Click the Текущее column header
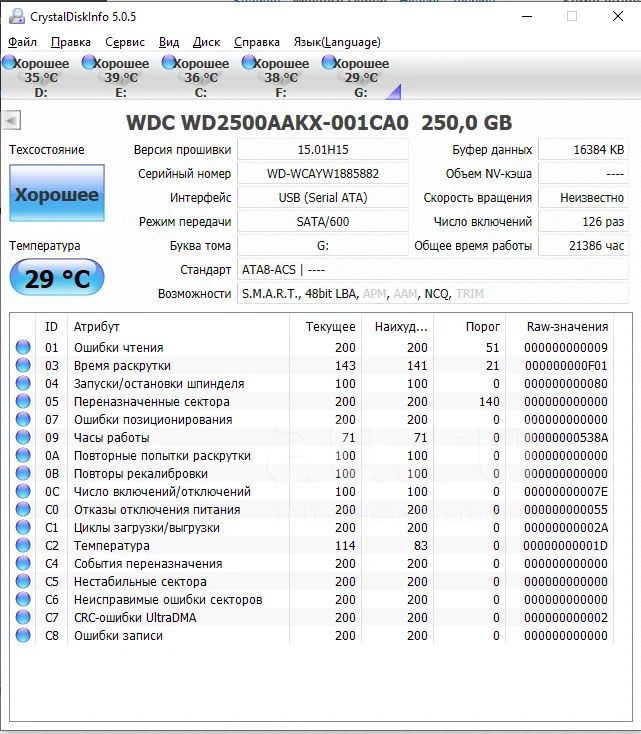The image size is (641, 734). point(325,326)
